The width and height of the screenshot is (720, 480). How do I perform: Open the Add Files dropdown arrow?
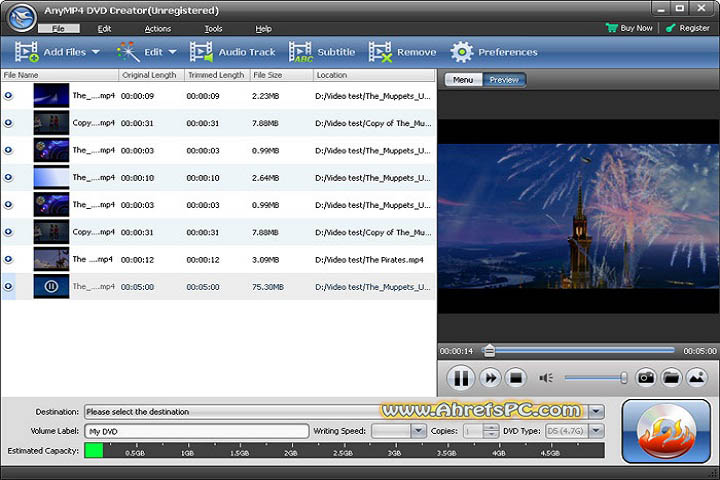(x=96, y=52)
